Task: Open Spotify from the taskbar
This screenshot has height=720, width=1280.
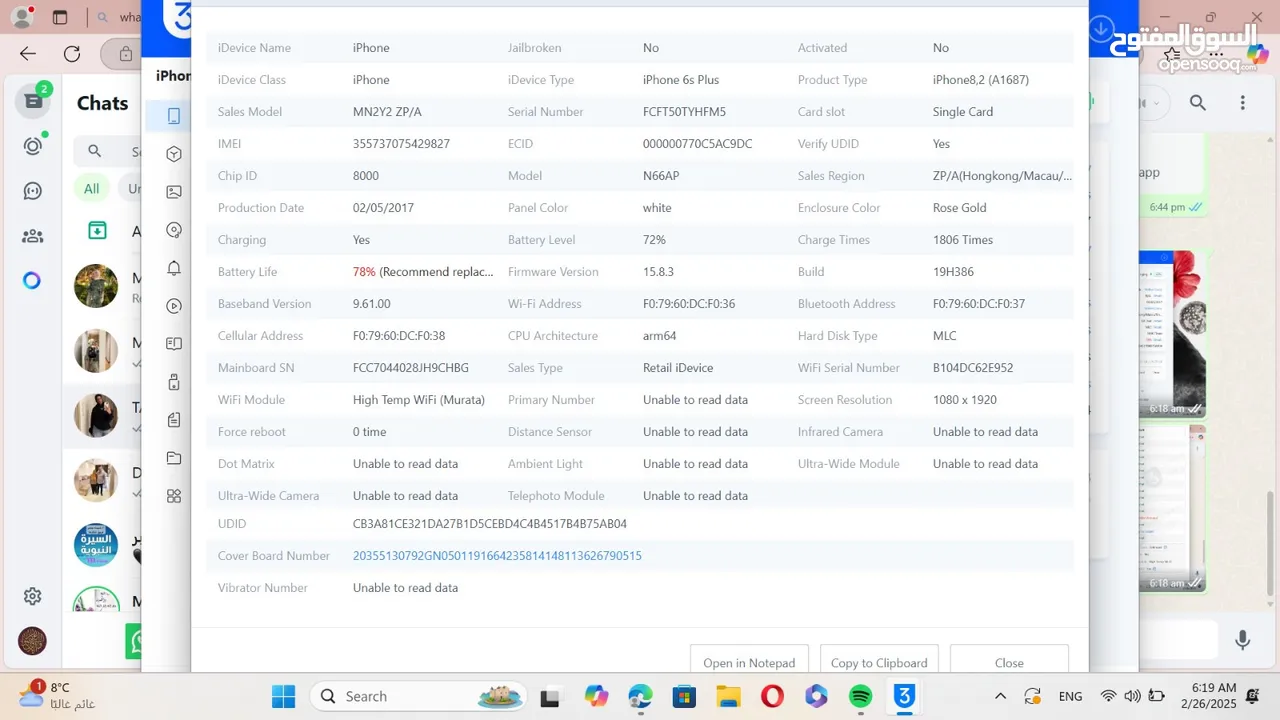Action: [x=860, y=696]
